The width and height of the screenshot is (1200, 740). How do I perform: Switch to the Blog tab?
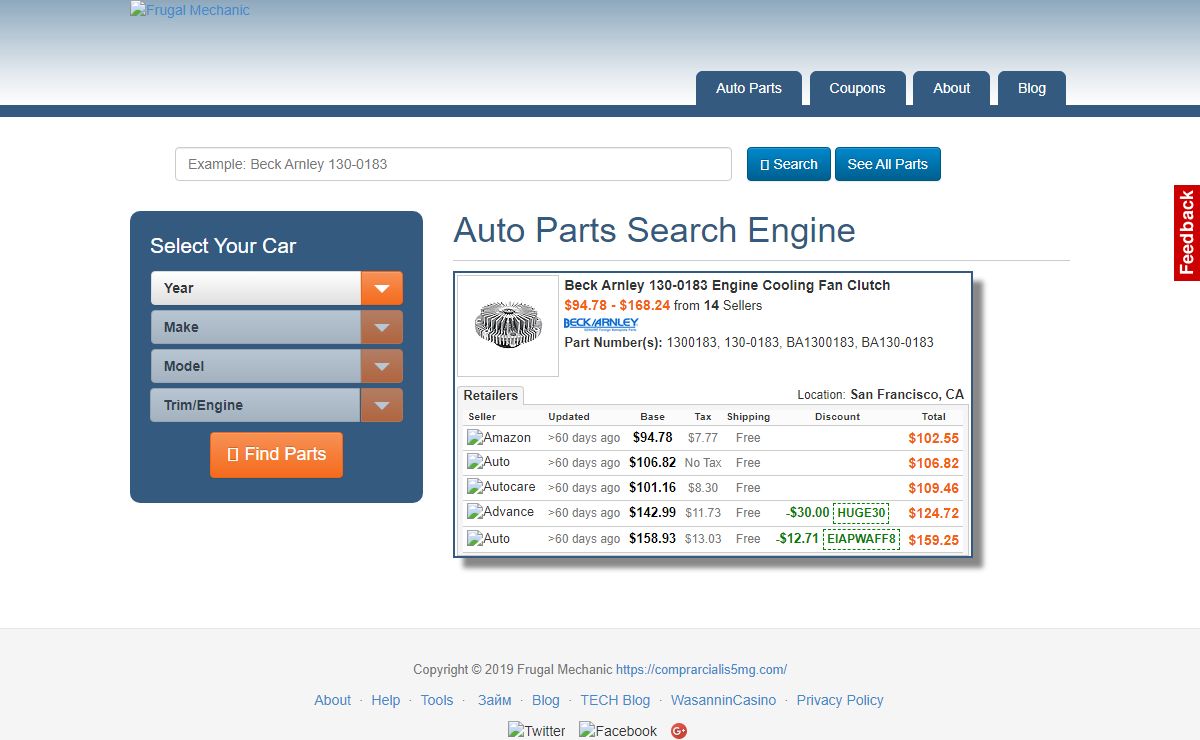[x=1031, y=88]
